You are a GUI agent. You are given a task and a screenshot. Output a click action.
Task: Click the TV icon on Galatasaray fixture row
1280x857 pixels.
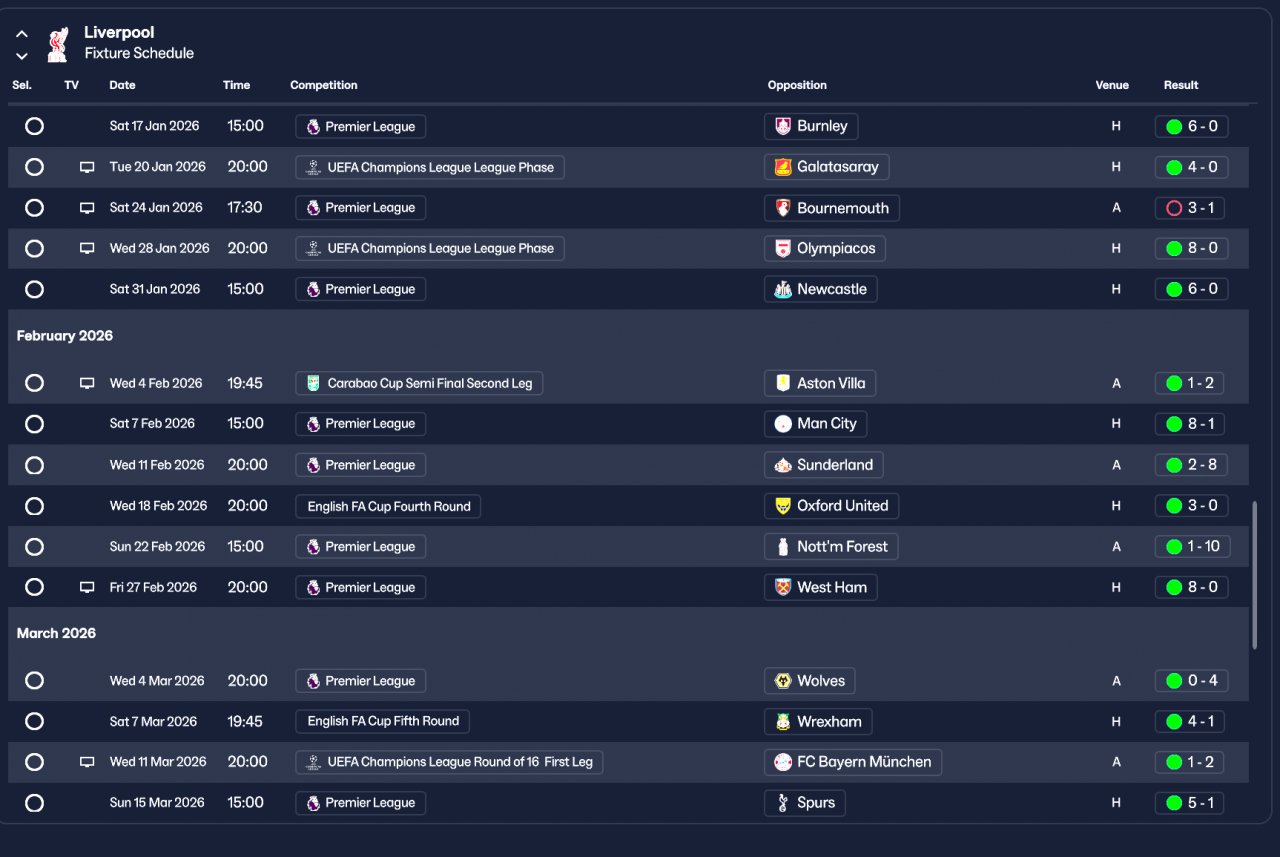point(87,168)
